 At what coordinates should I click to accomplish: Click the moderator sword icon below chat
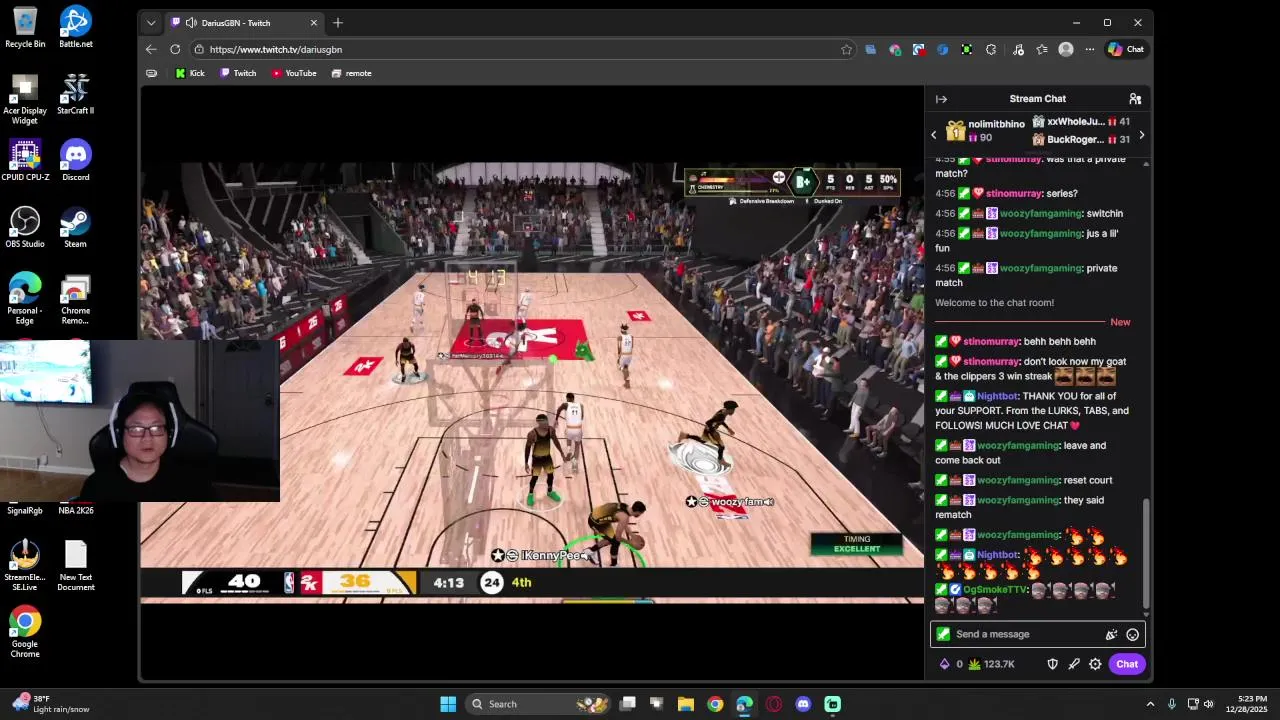tap(1074, 664)
